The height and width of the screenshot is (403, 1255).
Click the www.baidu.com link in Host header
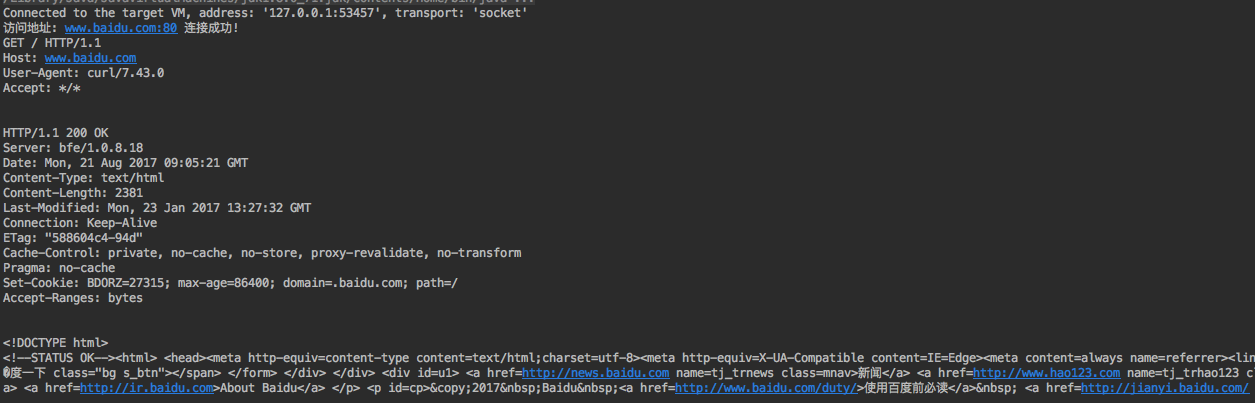coord(90,58)
